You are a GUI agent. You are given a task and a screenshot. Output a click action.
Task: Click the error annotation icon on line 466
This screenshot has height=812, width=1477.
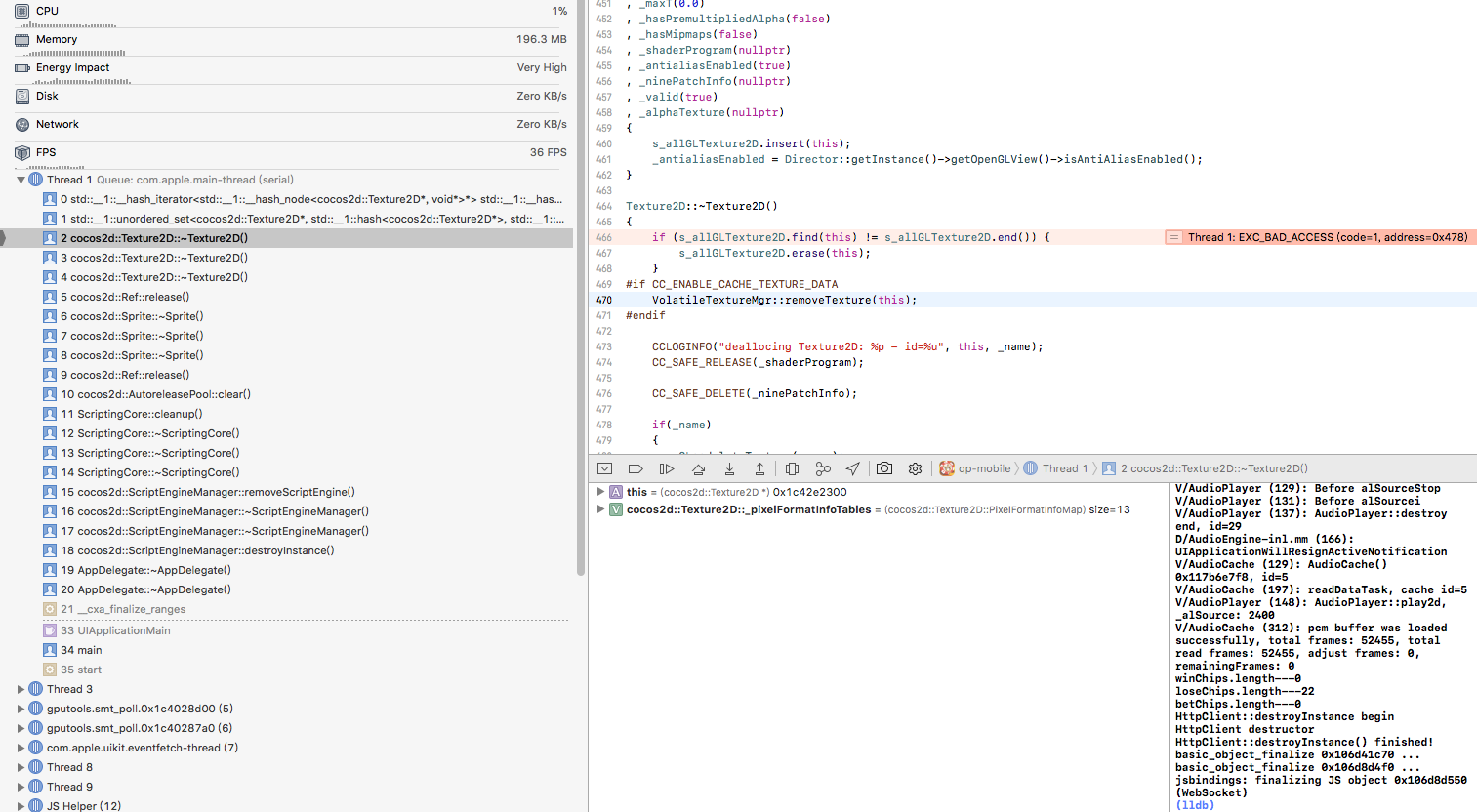pos(1174,237)
